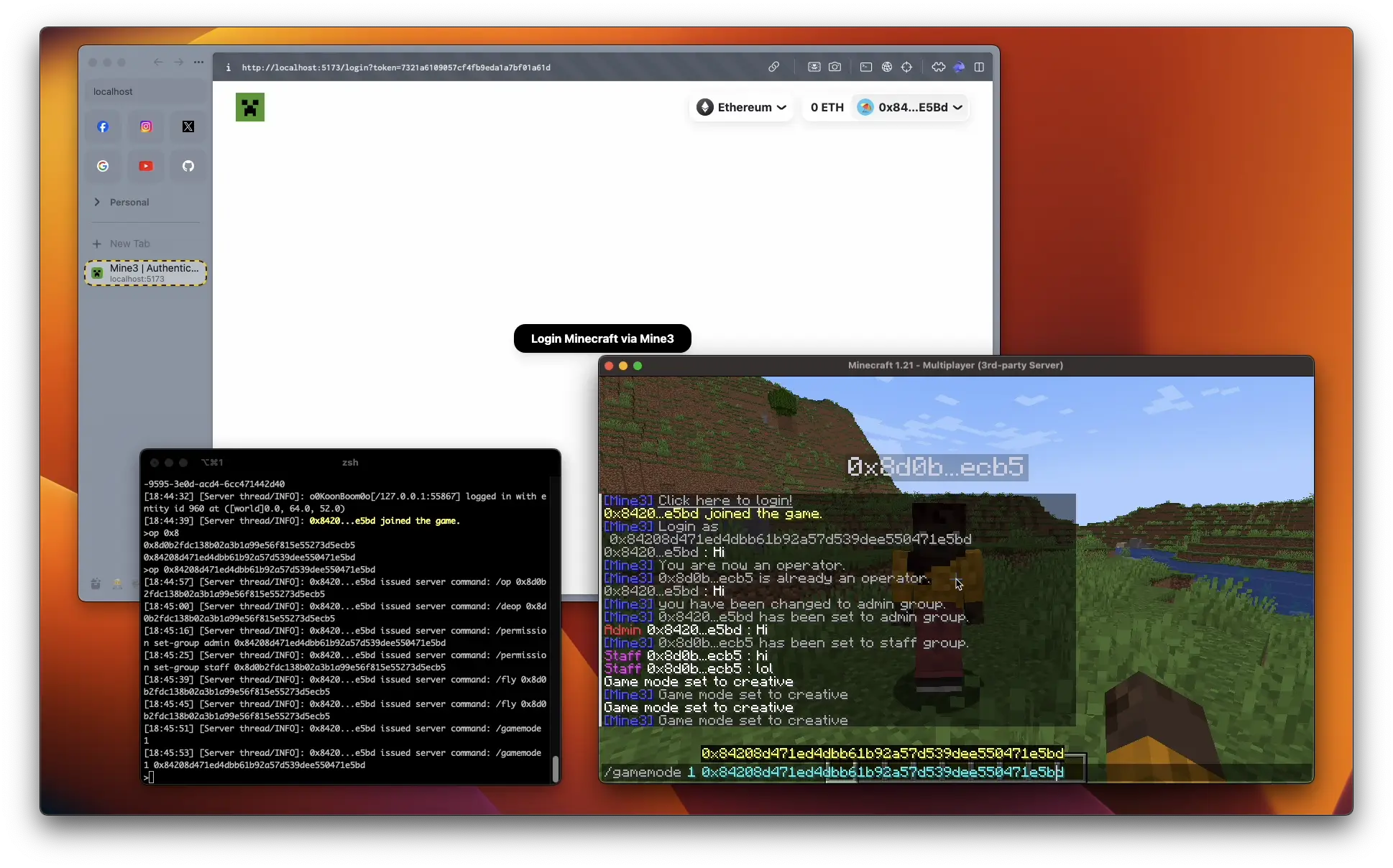This screenshot has width=1393, height=868.
Task: Click the '0x8420...e5bd joined the game.' chat line
Action: point(712,513)
